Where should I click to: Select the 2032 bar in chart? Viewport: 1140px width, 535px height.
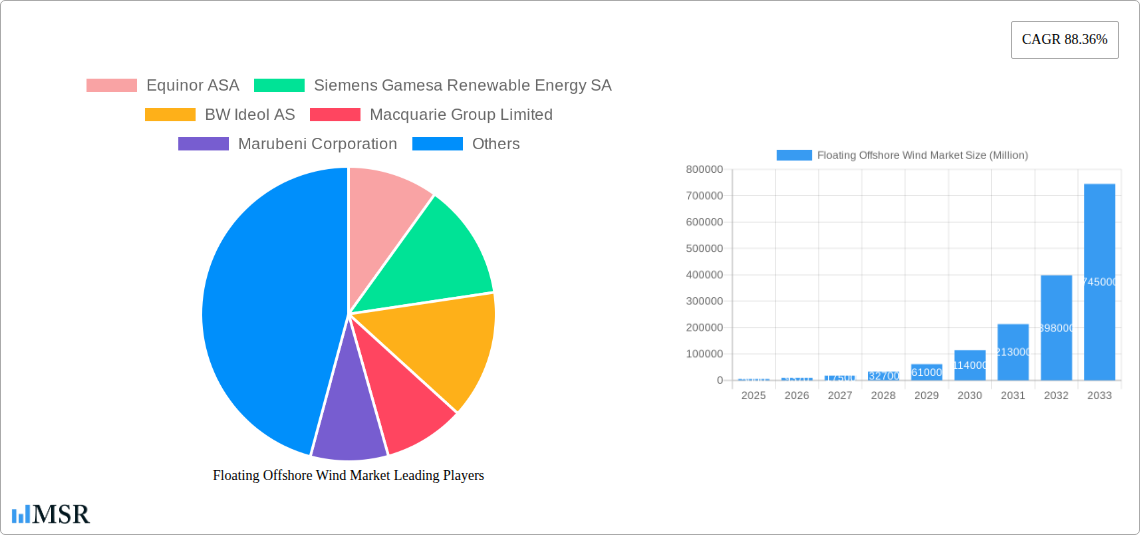pyautogui.click(x=1056, y=328)
